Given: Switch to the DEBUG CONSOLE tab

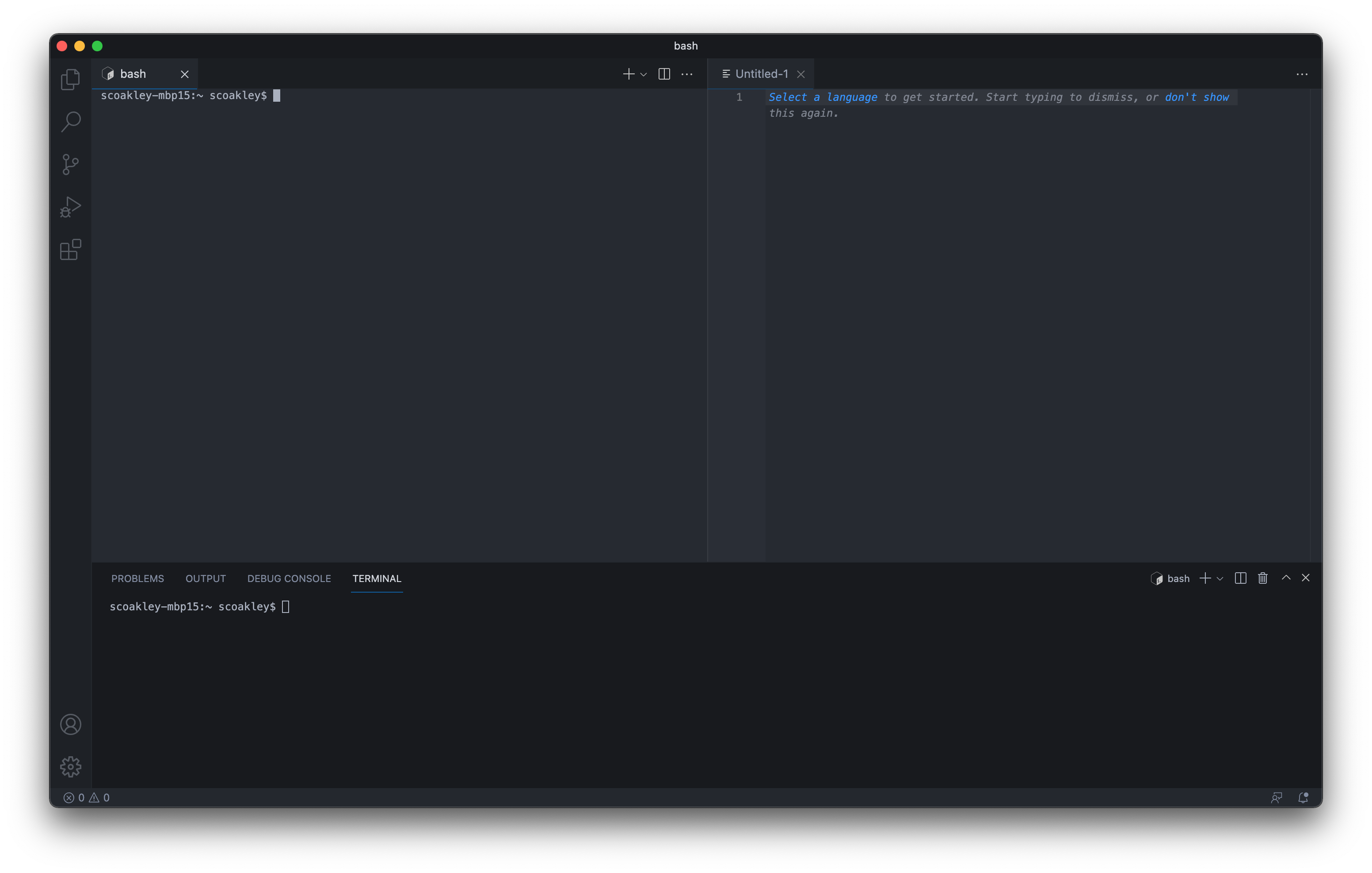Looking at the screenshot, I should coord(289,578).
